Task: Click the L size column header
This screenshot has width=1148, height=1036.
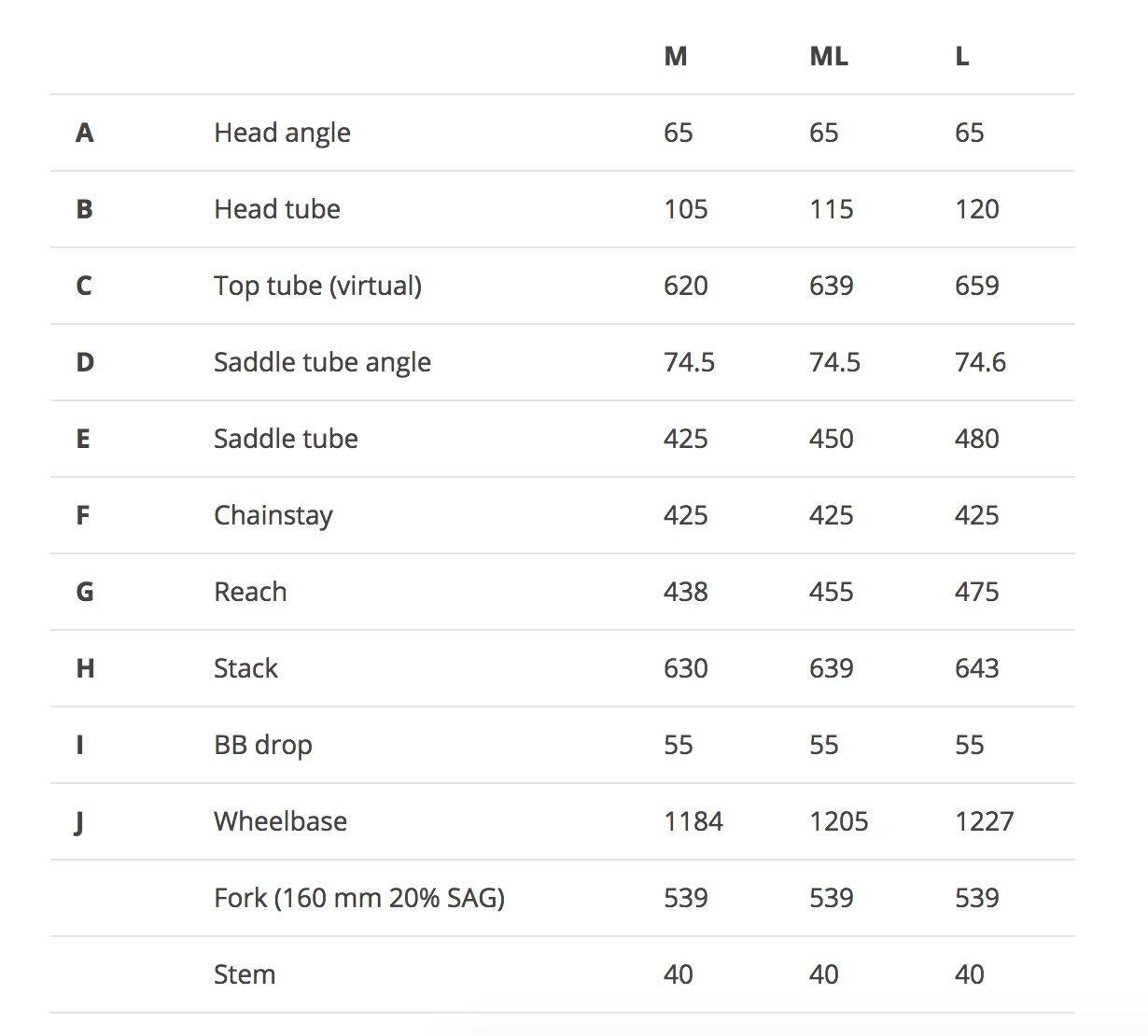Action: click(x=961, y=57)
